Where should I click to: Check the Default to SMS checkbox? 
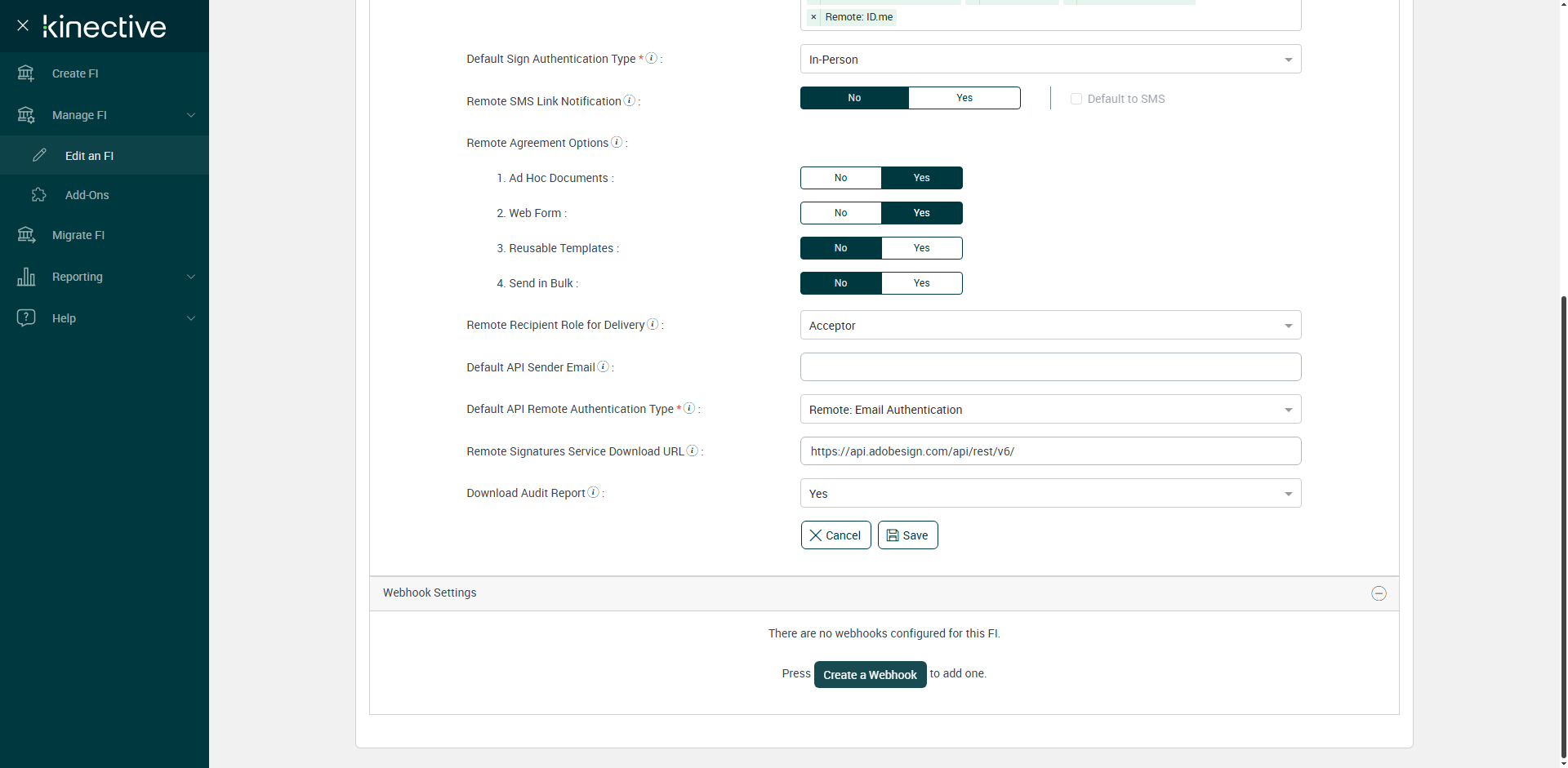(x=1076, y=99)
